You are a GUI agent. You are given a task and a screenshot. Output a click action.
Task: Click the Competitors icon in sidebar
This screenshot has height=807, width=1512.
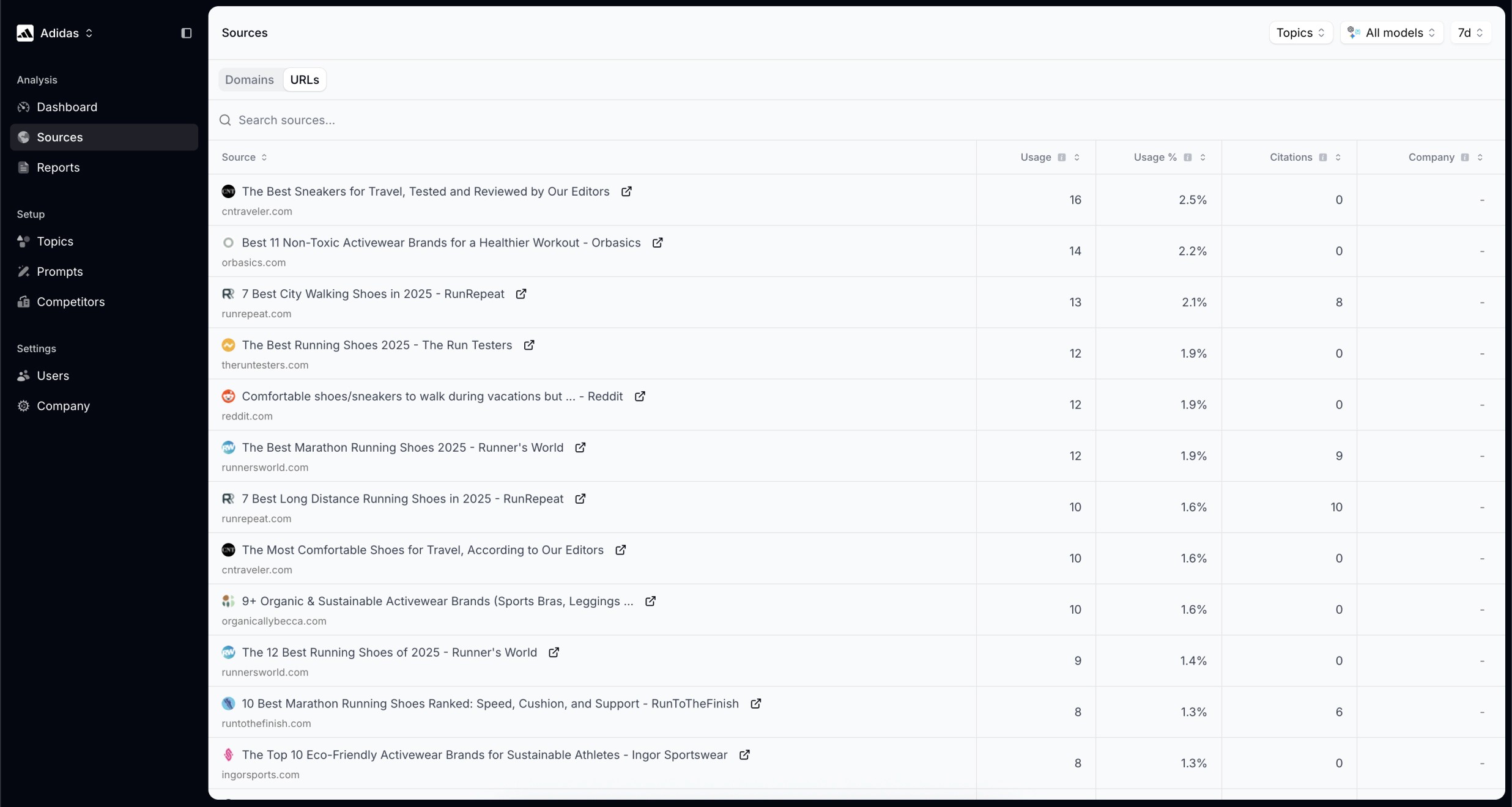tap(23, 302)
